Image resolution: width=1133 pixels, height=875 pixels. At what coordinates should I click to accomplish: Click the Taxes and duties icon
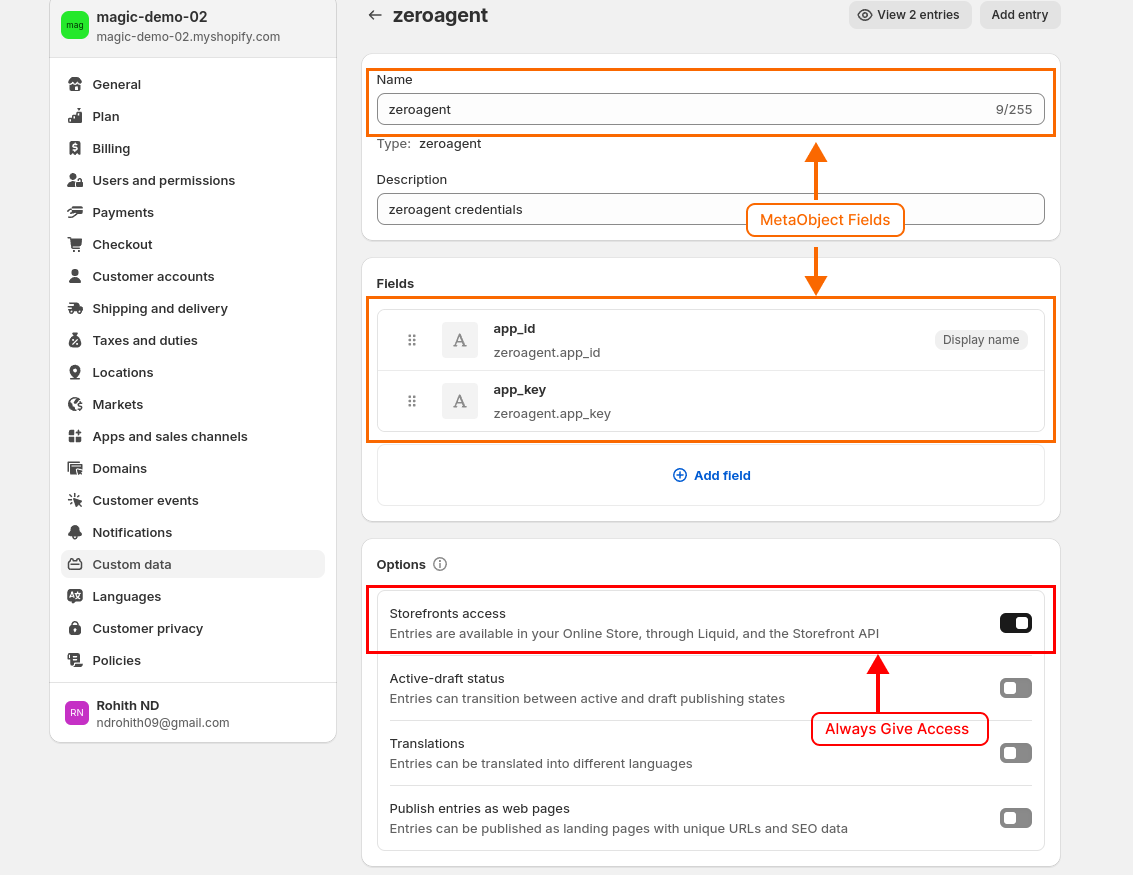coord(75,340)
